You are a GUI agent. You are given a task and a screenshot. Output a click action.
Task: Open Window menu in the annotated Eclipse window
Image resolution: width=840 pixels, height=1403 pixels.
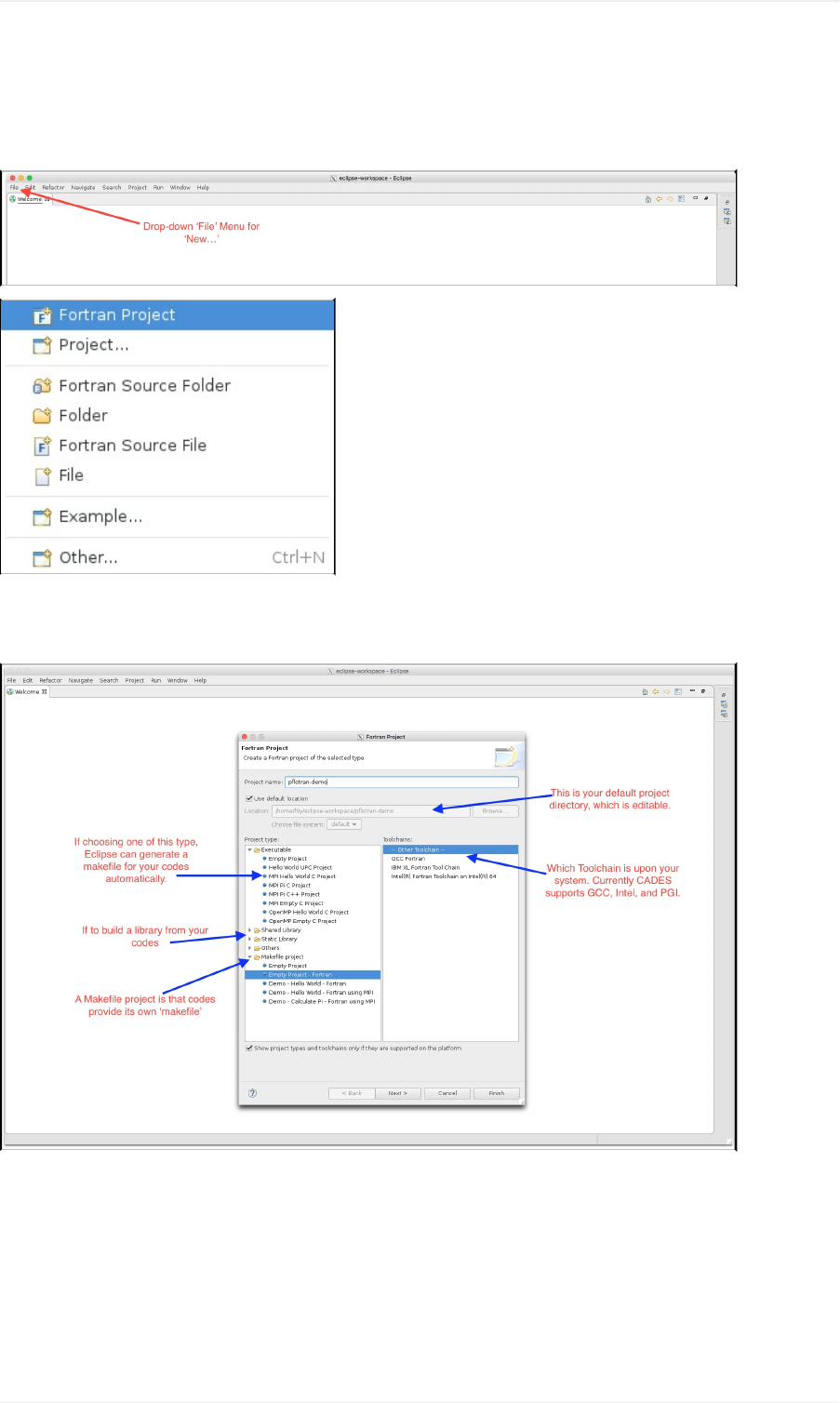(x=180, y=187)
